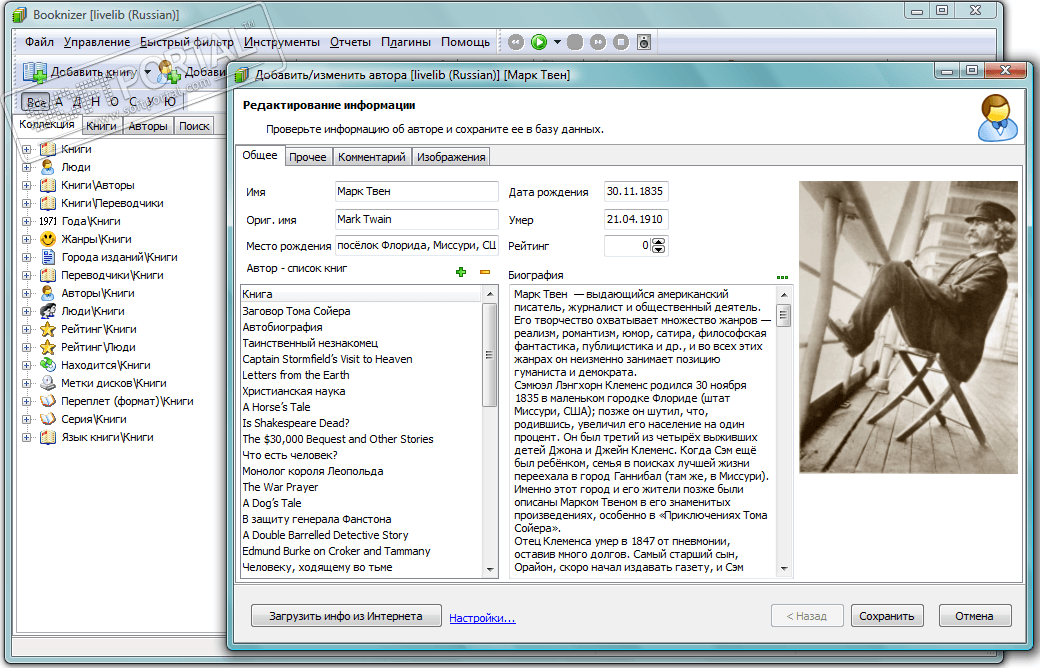Click the Отмена button
The image size is (1040, 668).
(974, 616)
